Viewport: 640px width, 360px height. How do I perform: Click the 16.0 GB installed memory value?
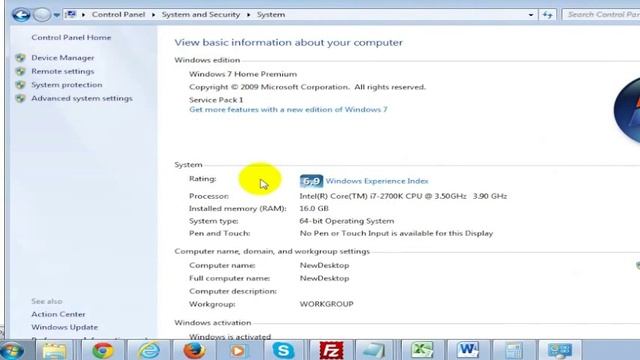point(314,209)
